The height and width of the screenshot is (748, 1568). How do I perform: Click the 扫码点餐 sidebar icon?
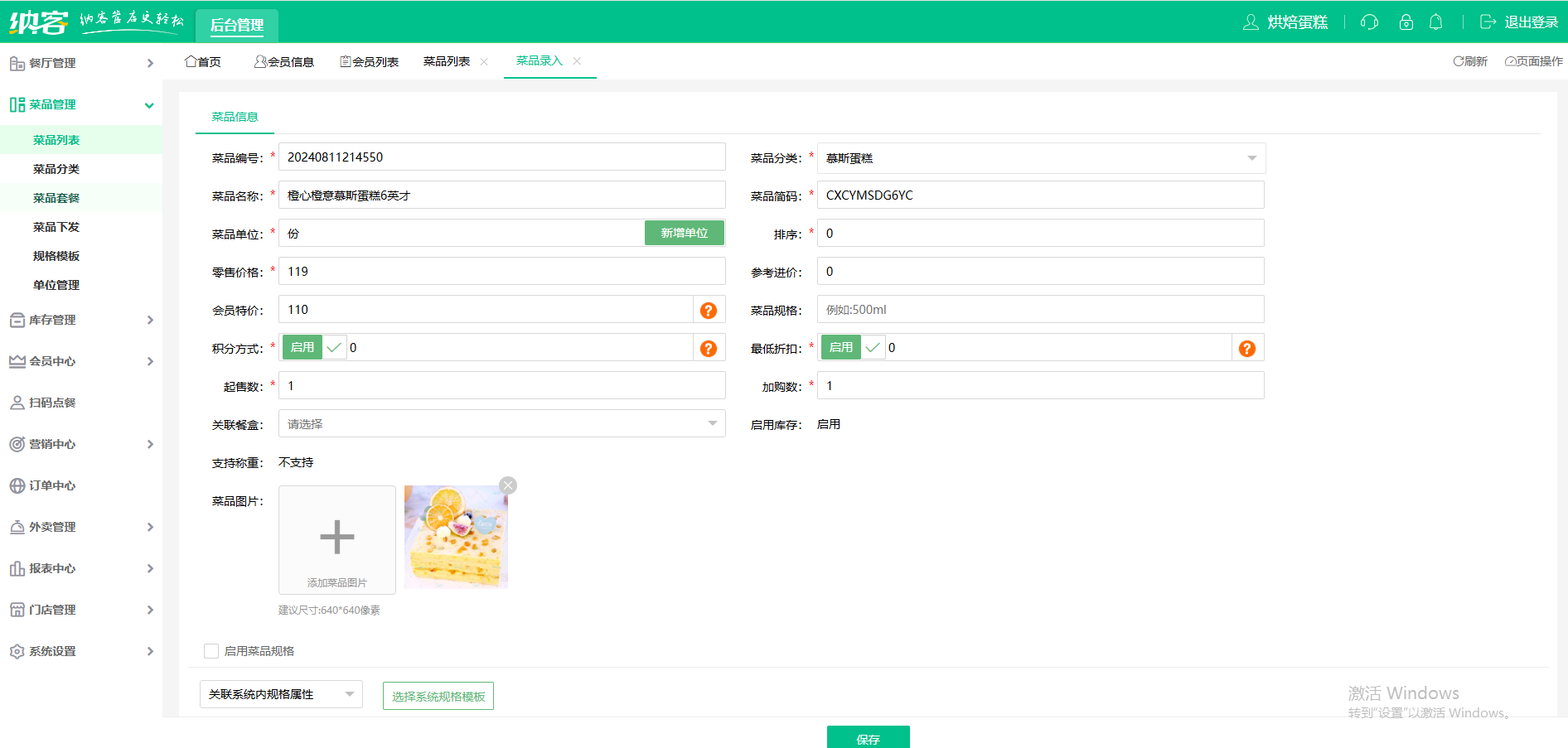click(17, 403)
